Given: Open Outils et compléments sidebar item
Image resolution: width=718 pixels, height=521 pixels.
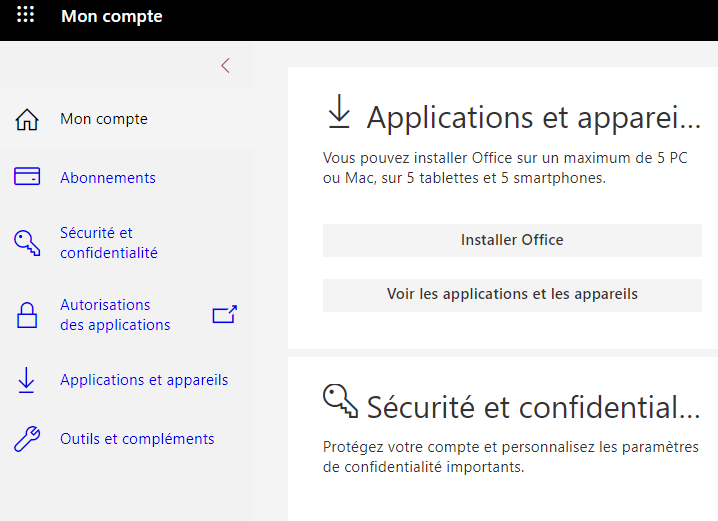Looking at the screenshot, I should pyautogui.click(x=137, y=439).
